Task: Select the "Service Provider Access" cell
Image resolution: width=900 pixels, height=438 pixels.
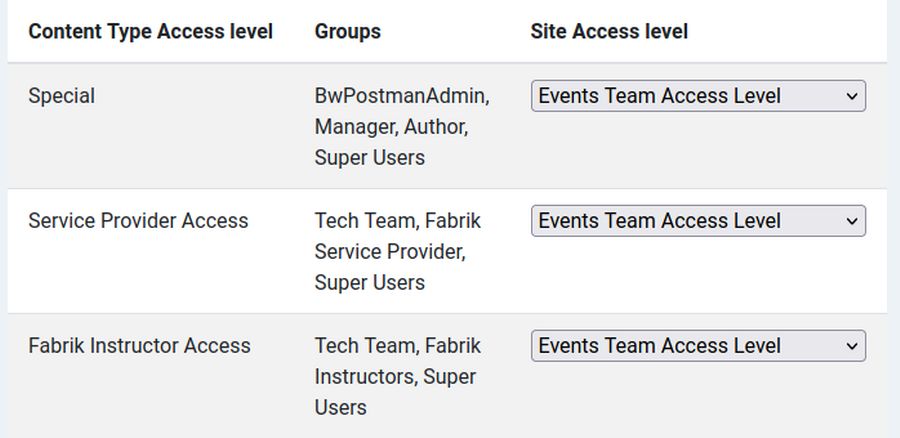Action: (x=138, y=221)
